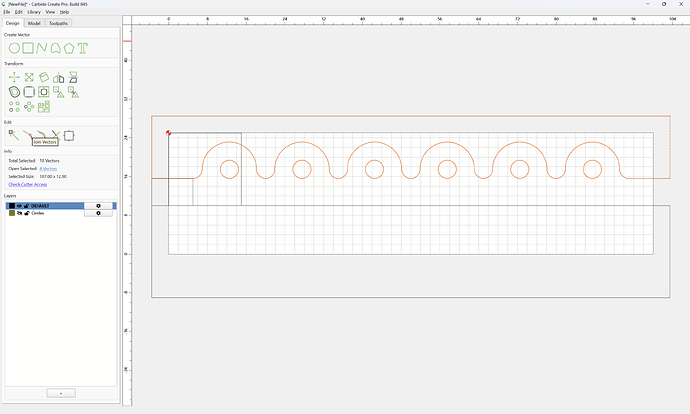Toggle the lock on DEFAULT layer

(x=26, y=206)
